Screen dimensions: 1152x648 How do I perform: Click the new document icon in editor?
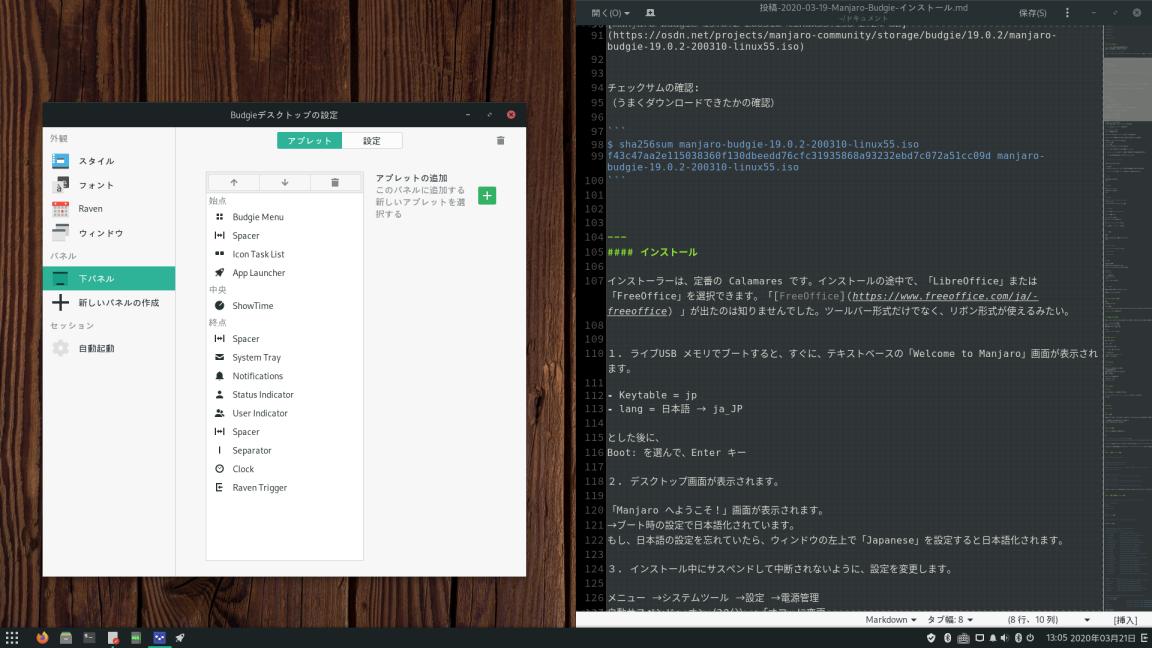click(650, 12)
